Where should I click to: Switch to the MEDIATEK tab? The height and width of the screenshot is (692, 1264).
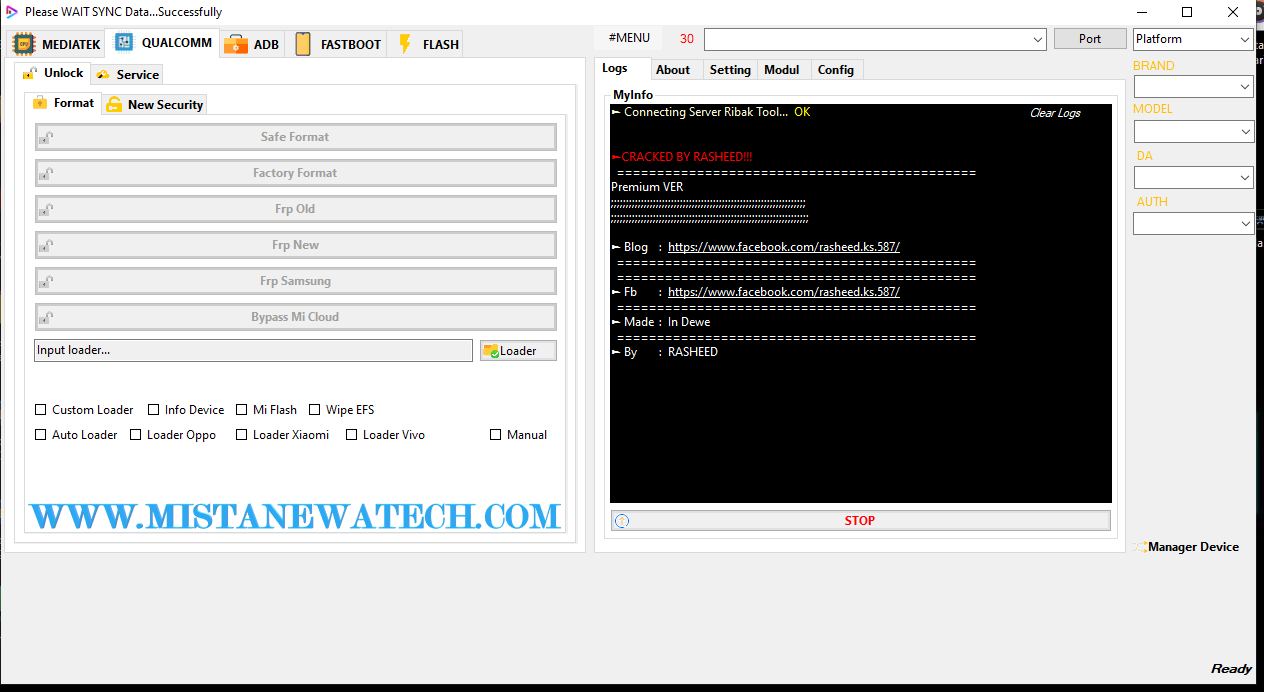[x=56, y=44]
